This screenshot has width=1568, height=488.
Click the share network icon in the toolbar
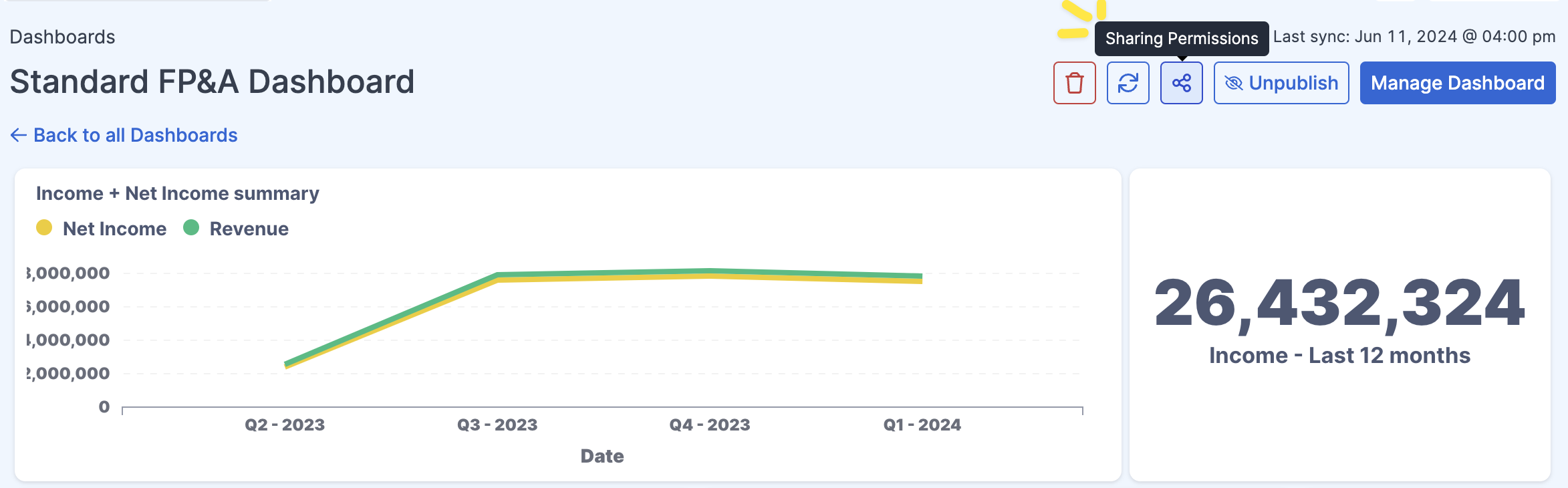click(x=1181, y=82)
